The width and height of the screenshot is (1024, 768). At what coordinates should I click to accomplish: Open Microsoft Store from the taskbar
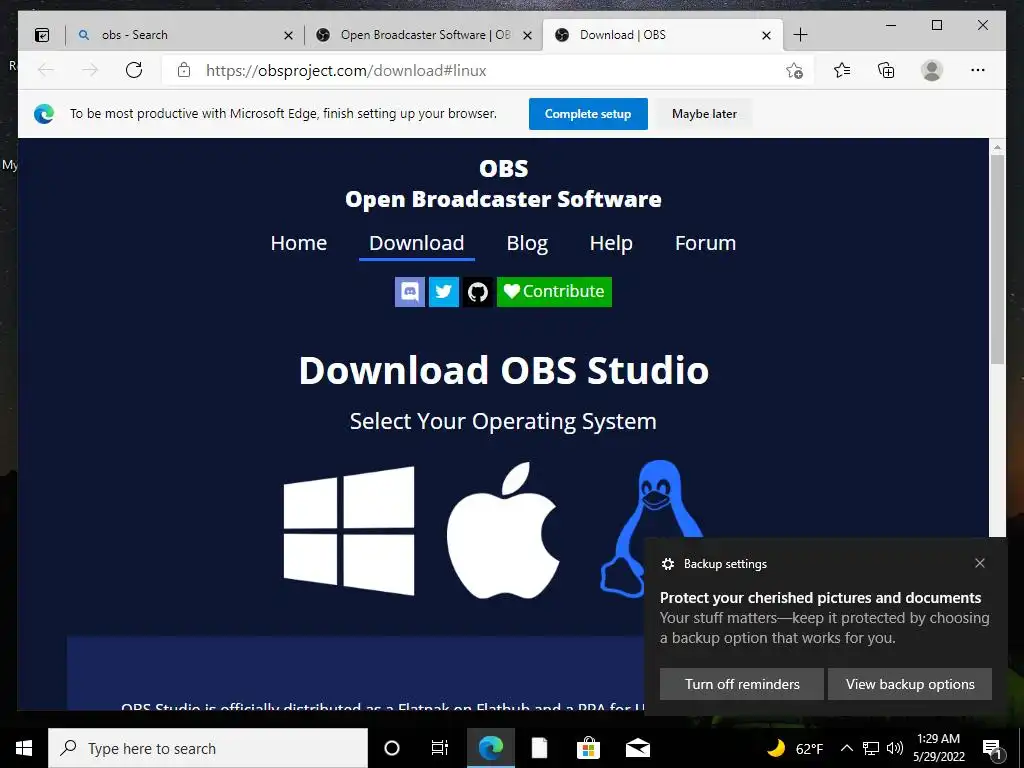[588, 748]
